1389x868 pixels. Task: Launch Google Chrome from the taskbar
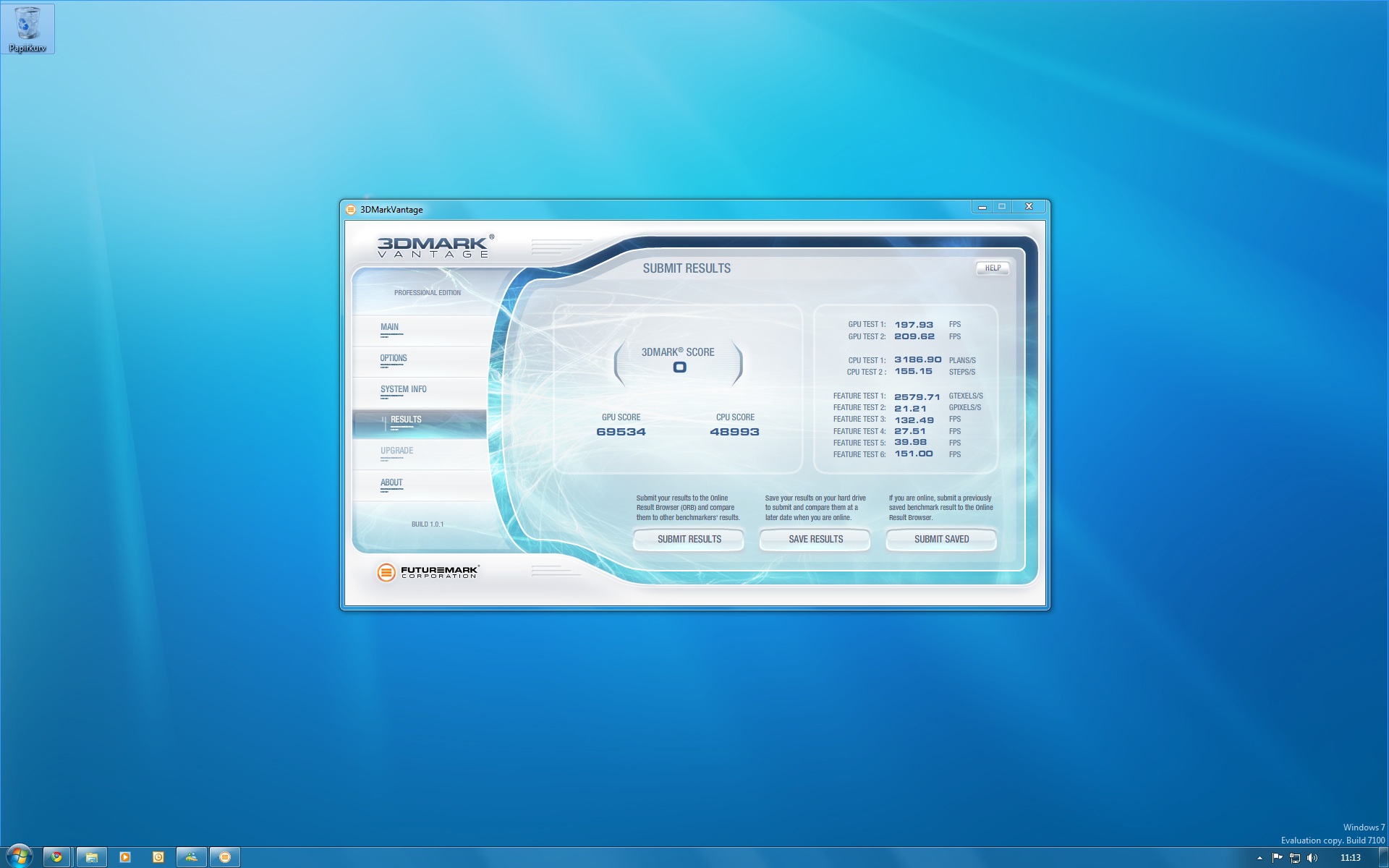click(x=56, y=858)
